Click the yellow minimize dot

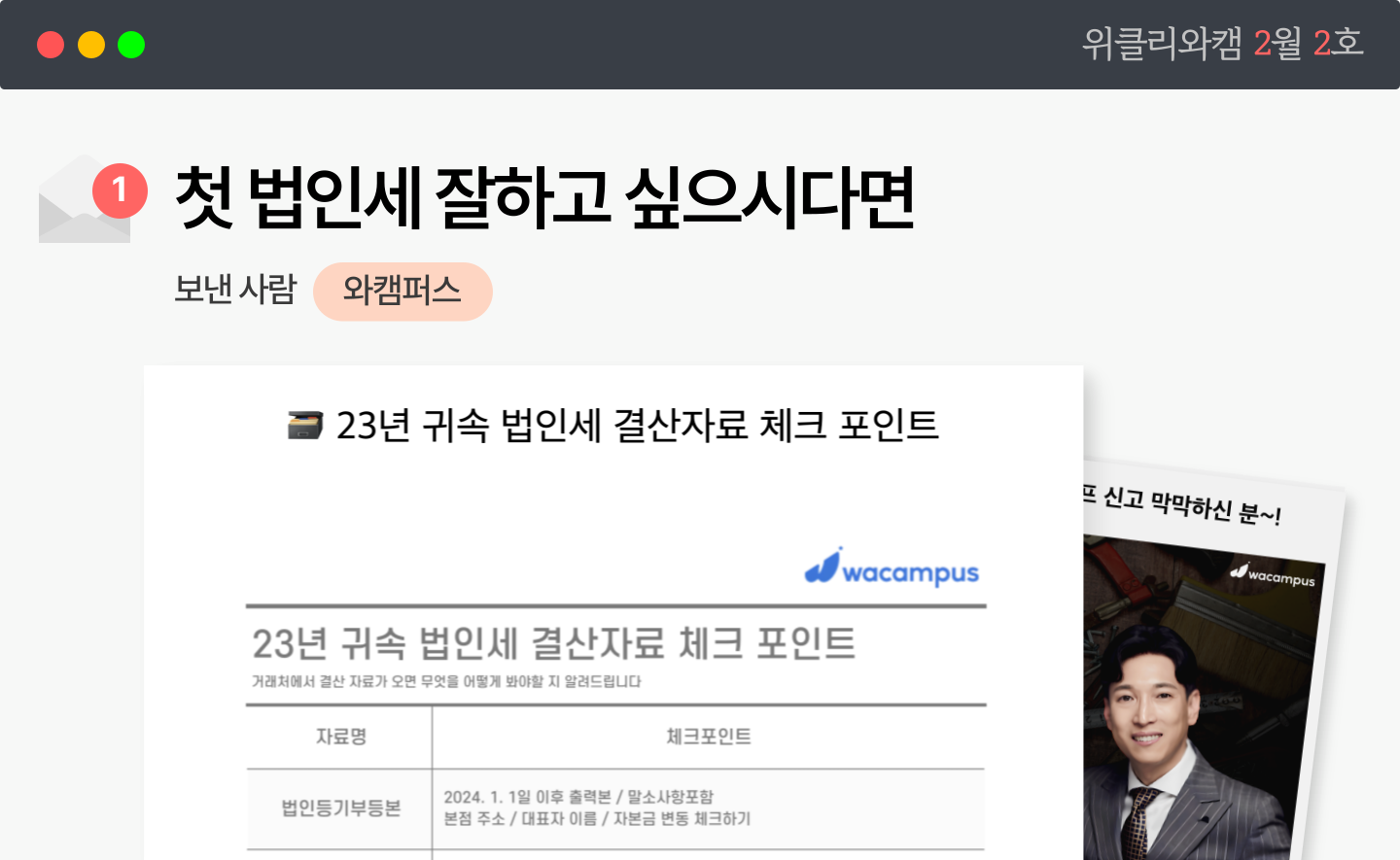point(91,45)
